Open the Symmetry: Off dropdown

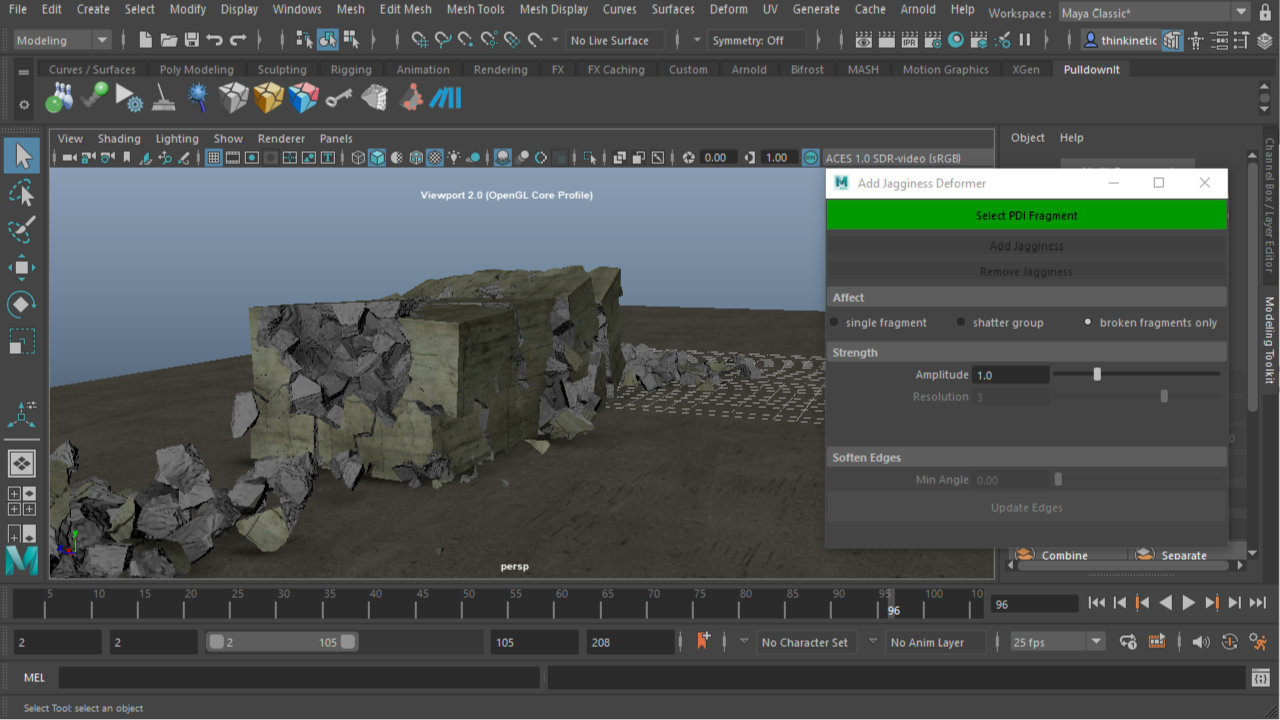(756, 40)
